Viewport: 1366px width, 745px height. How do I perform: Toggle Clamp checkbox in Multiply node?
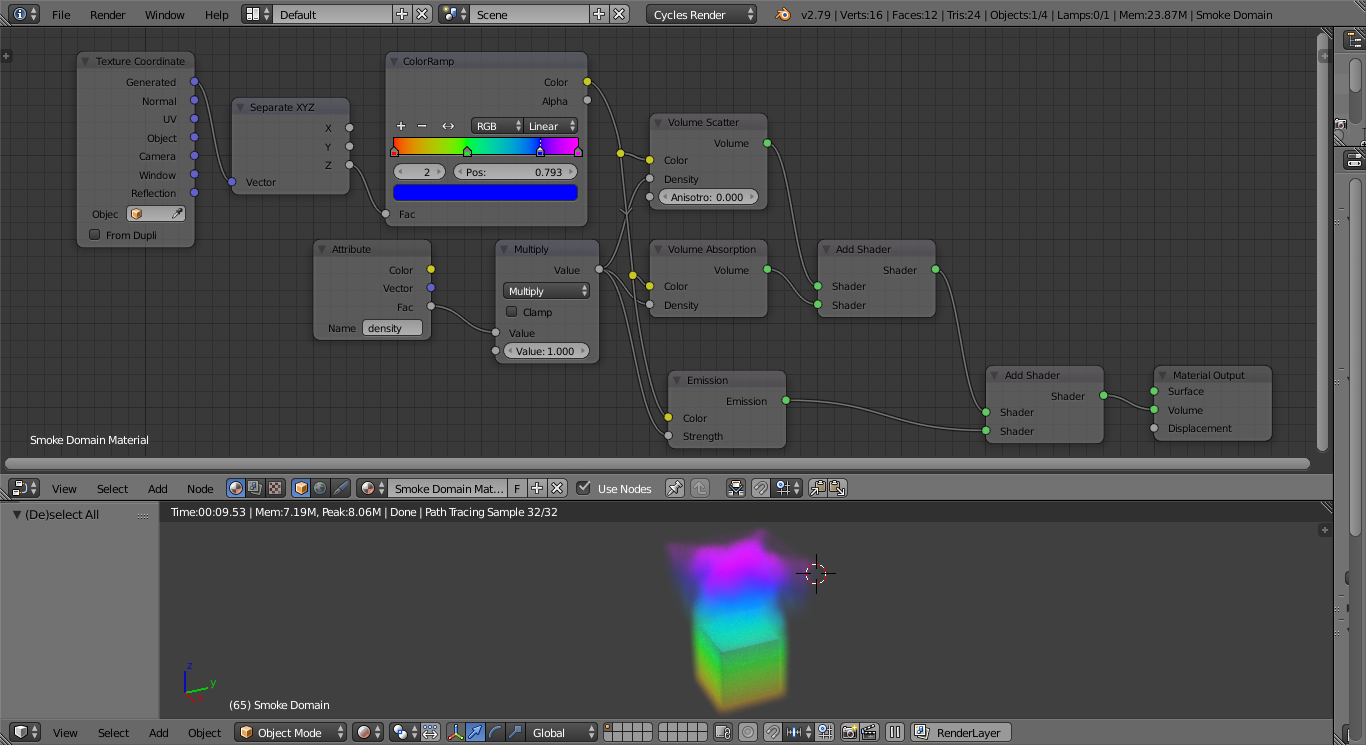pyautogui.click(x=512, y=312)
